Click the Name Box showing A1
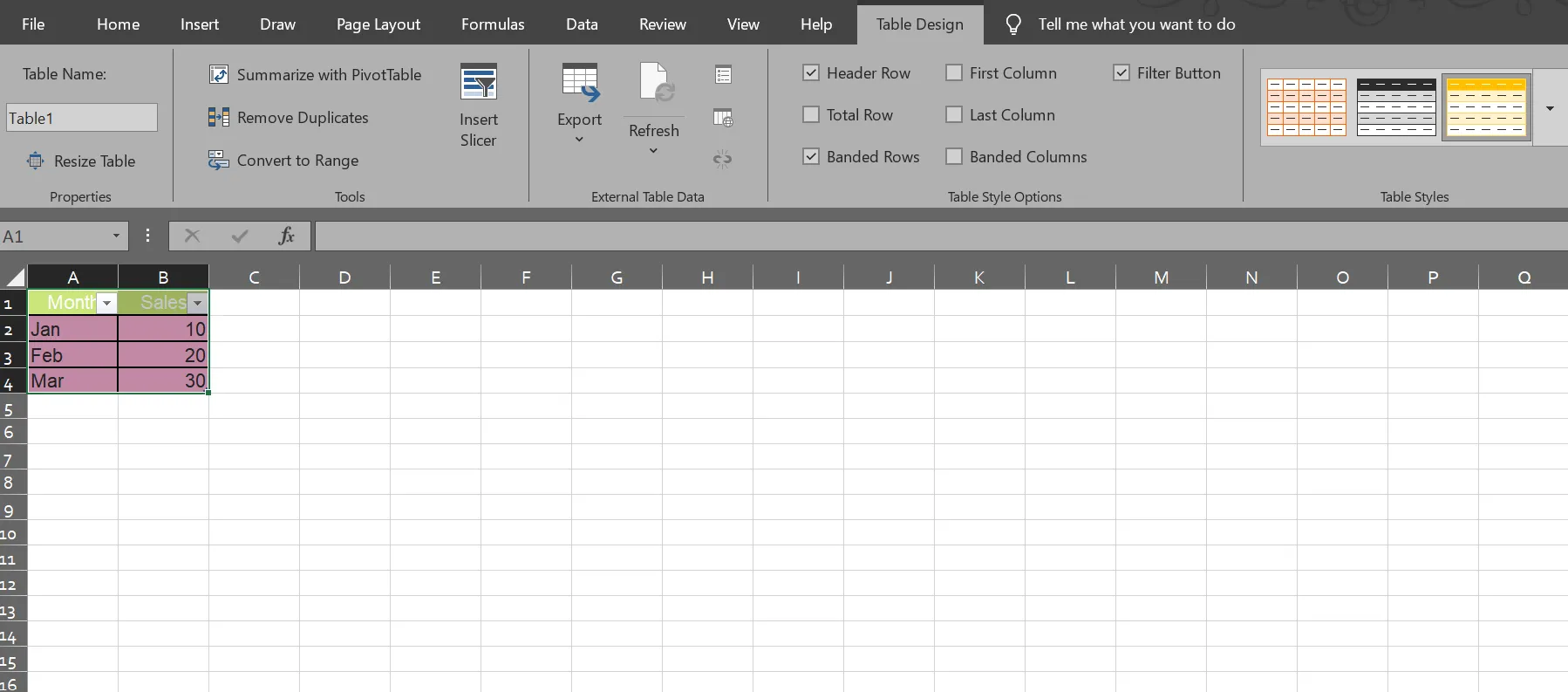 tap(54, 236)
